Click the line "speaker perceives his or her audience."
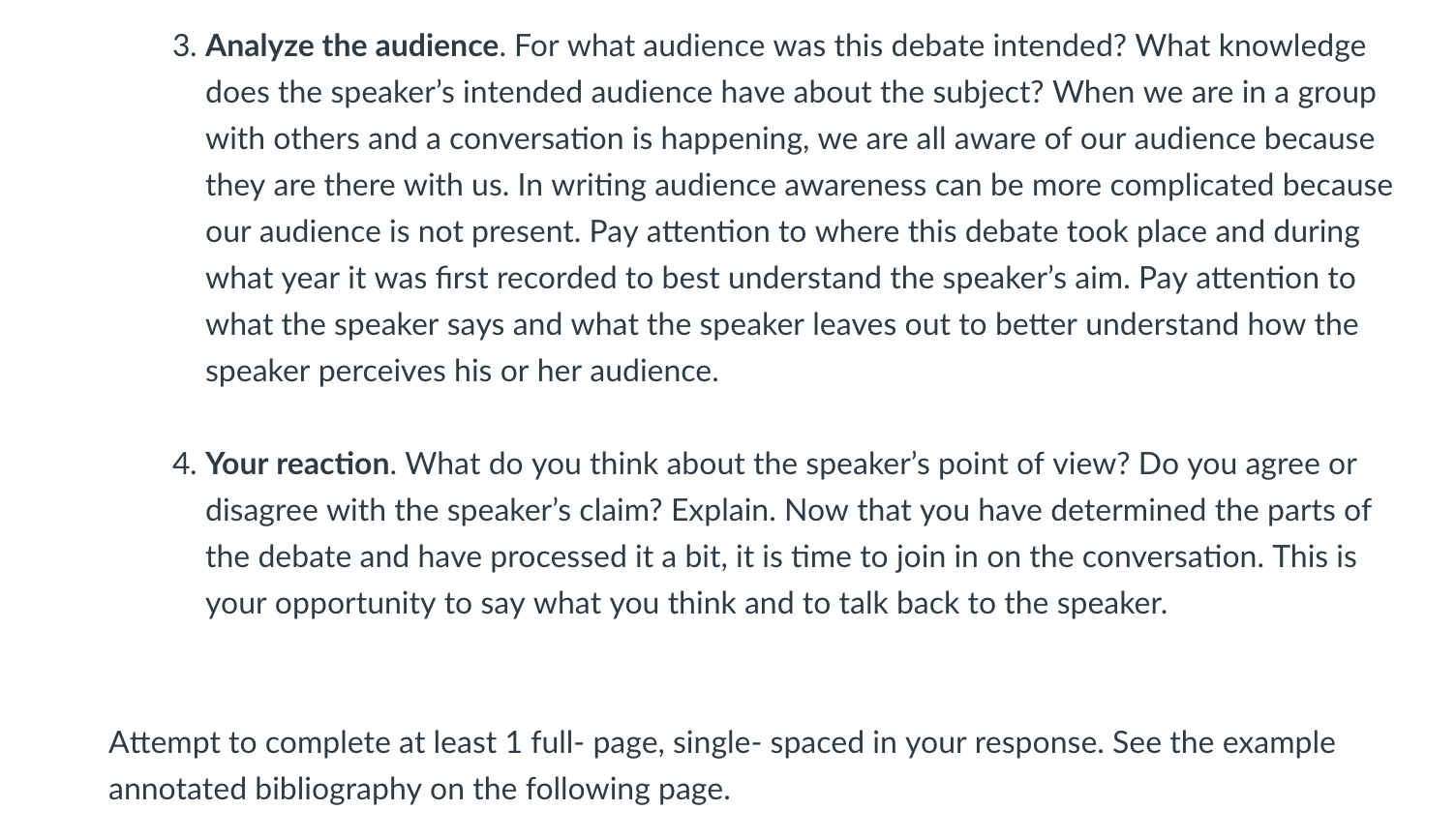The width and height of the screenshot is (1456, 840). (x=462, y=372)
